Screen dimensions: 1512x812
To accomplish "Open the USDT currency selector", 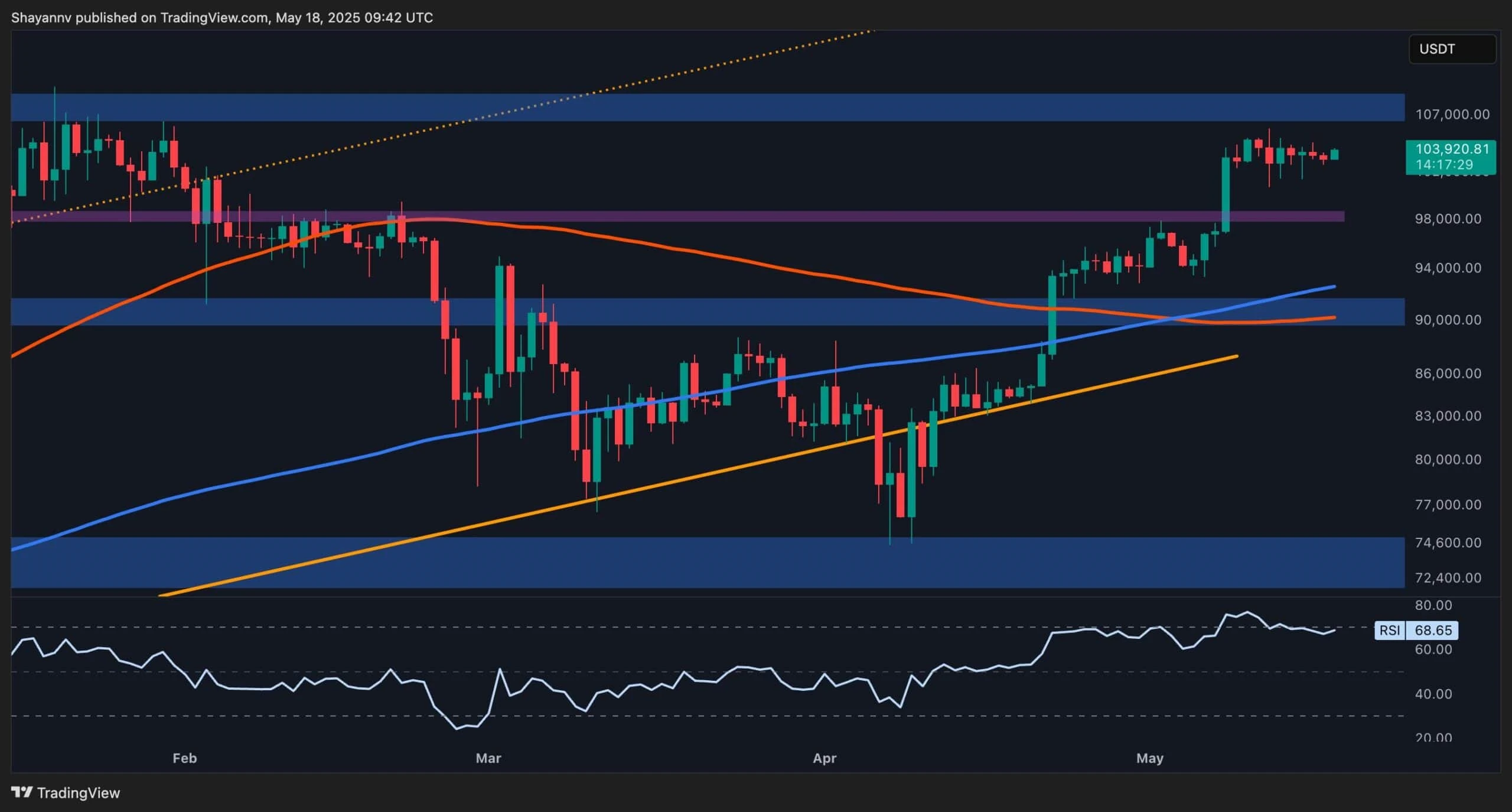I will [1452, 49].
